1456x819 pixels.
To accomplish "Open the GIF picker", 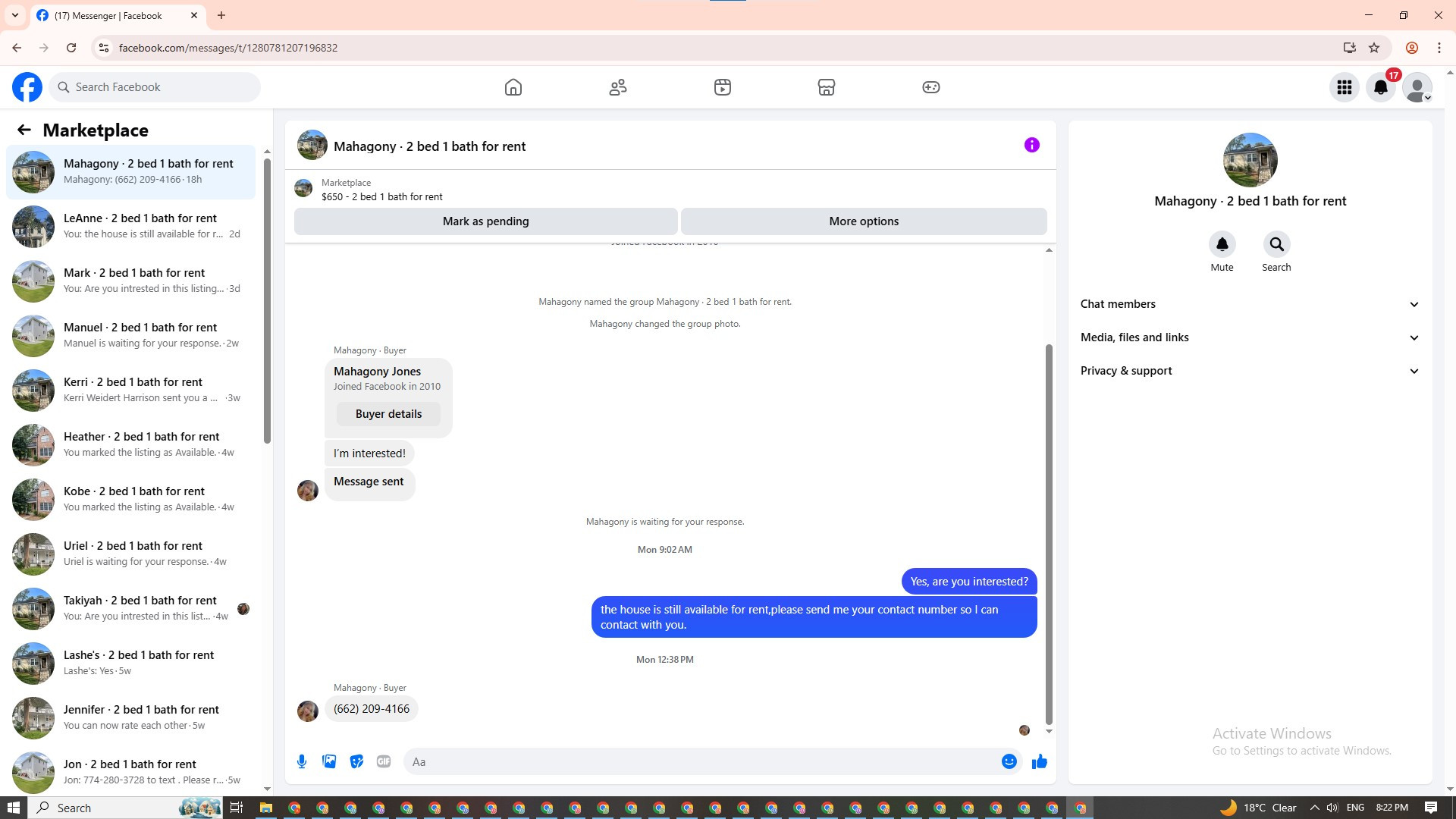I will click(384, 761).
